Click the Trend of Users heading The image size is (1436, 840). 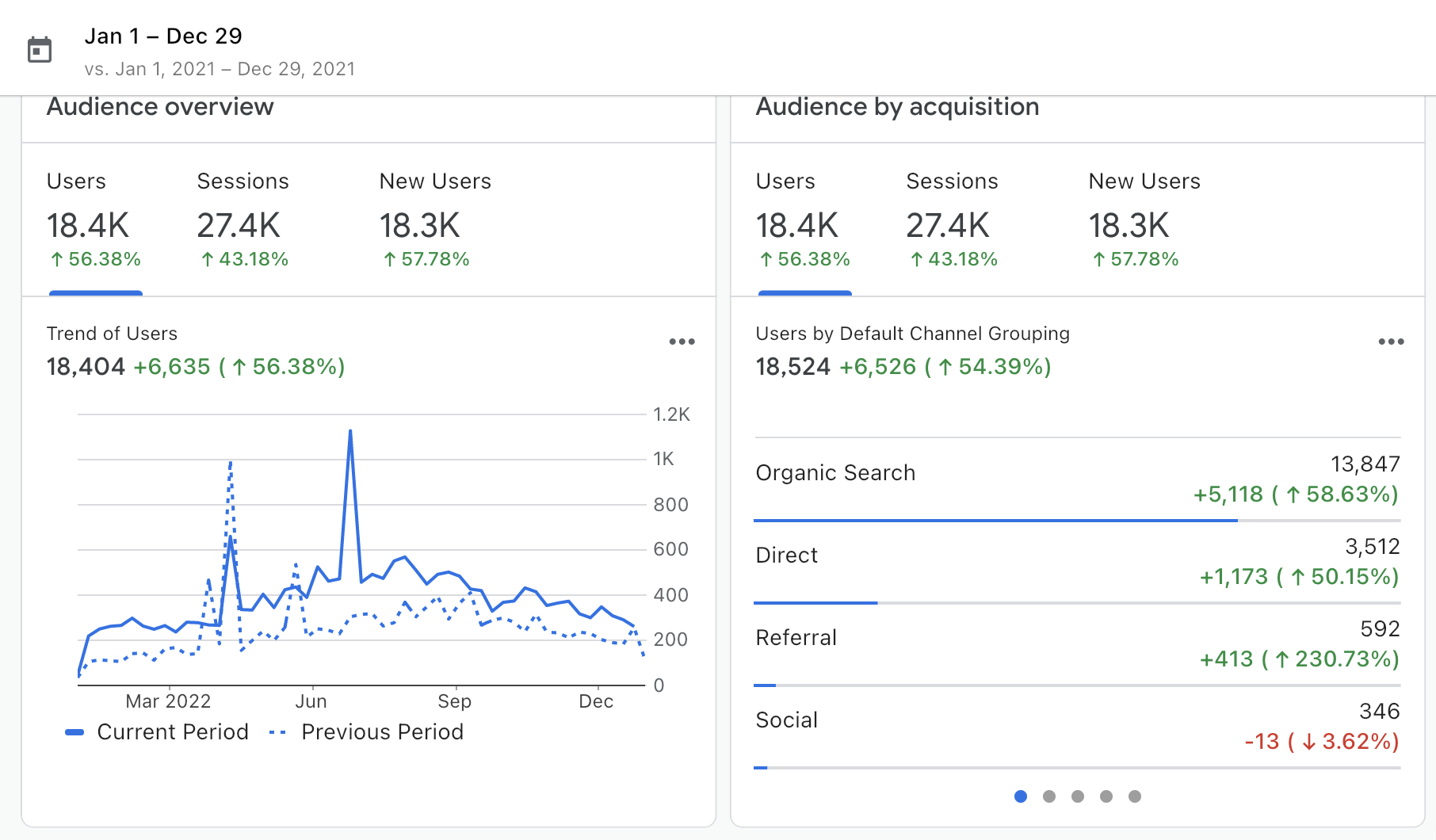(x=112, y=334)
